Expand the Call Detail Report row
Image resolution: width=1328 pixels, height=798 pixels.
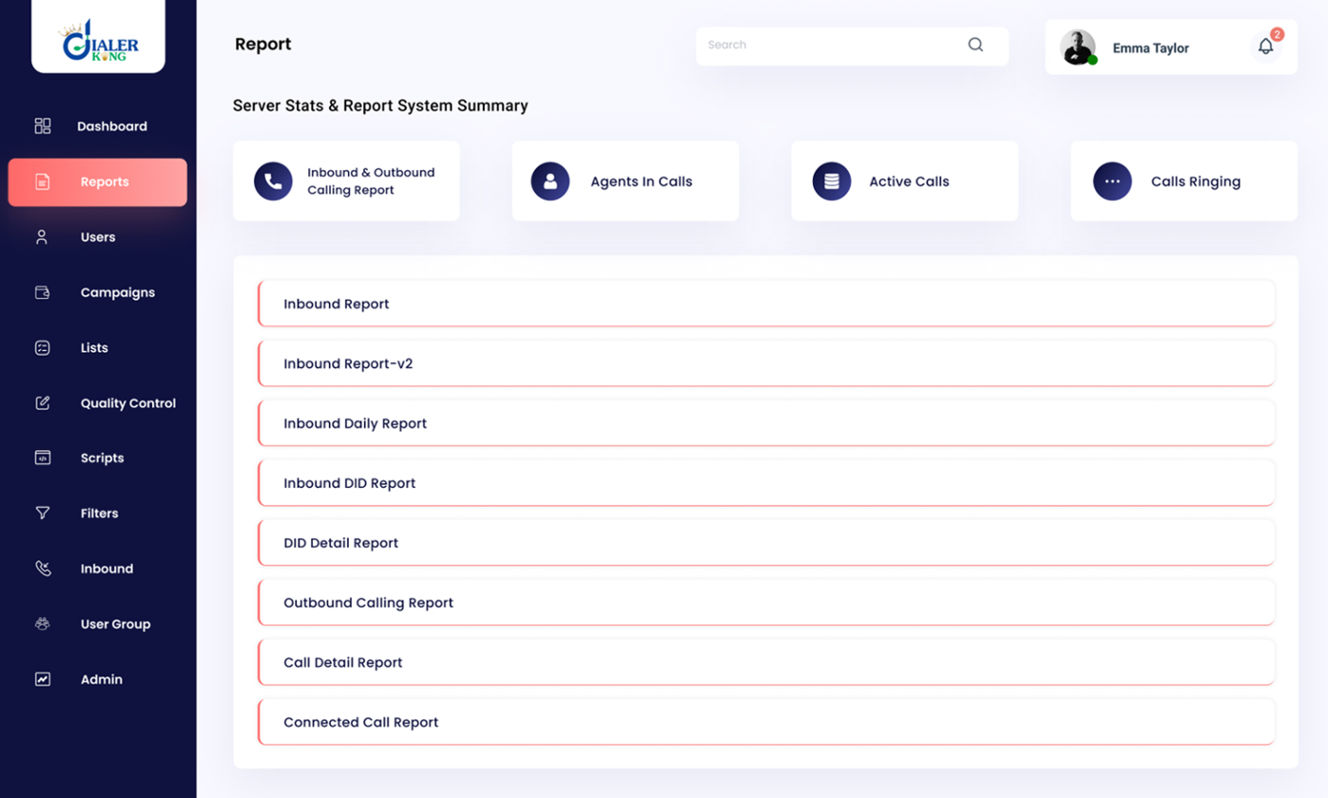click(x=766, y=662)
